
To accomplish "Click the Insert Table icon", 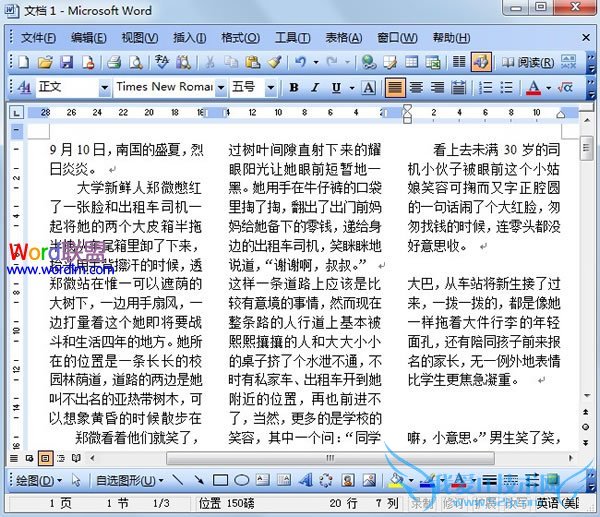I will coord(412,62).
